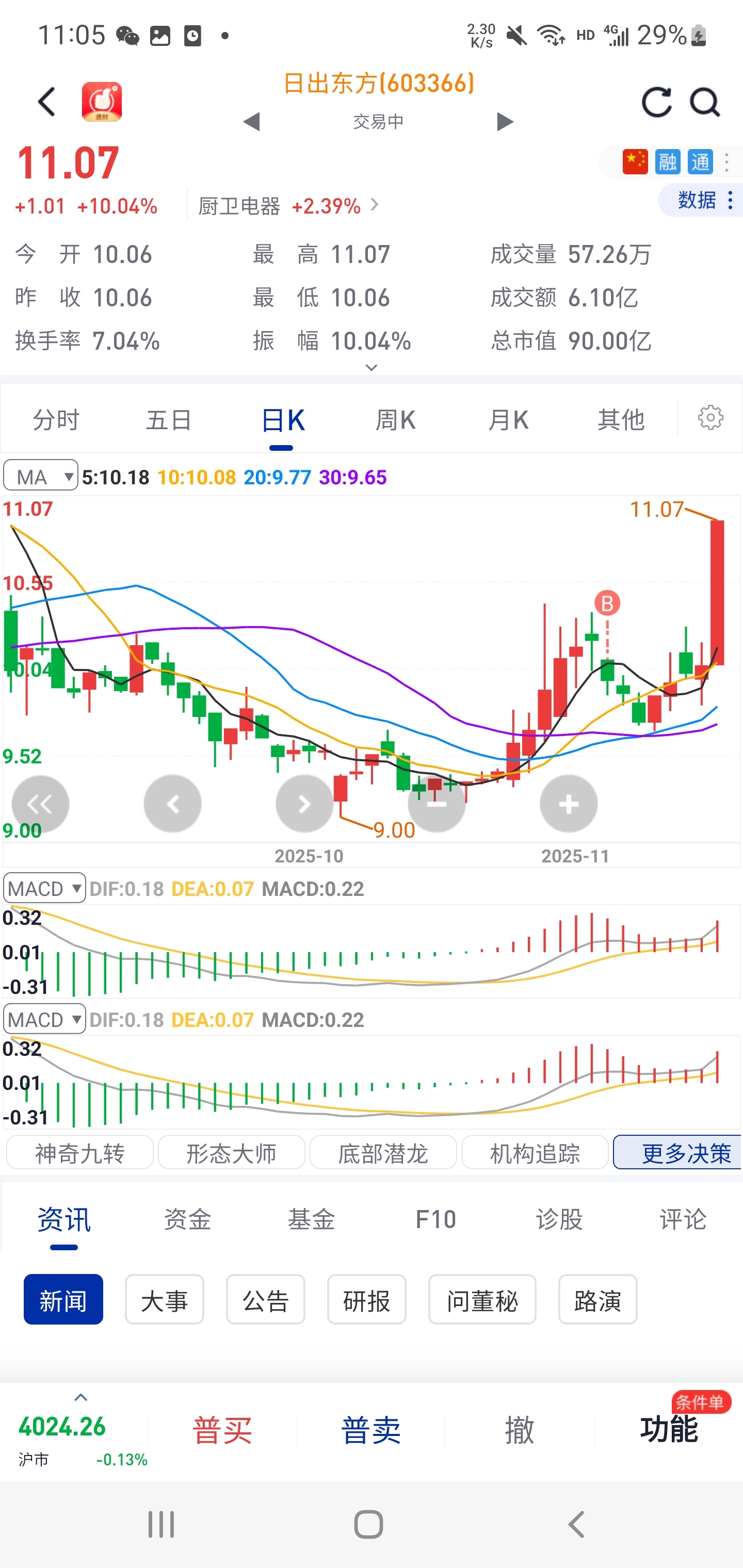Select 底部潜龙 indicator
Screen dimensions: 743x1568
click(383, 1152)
